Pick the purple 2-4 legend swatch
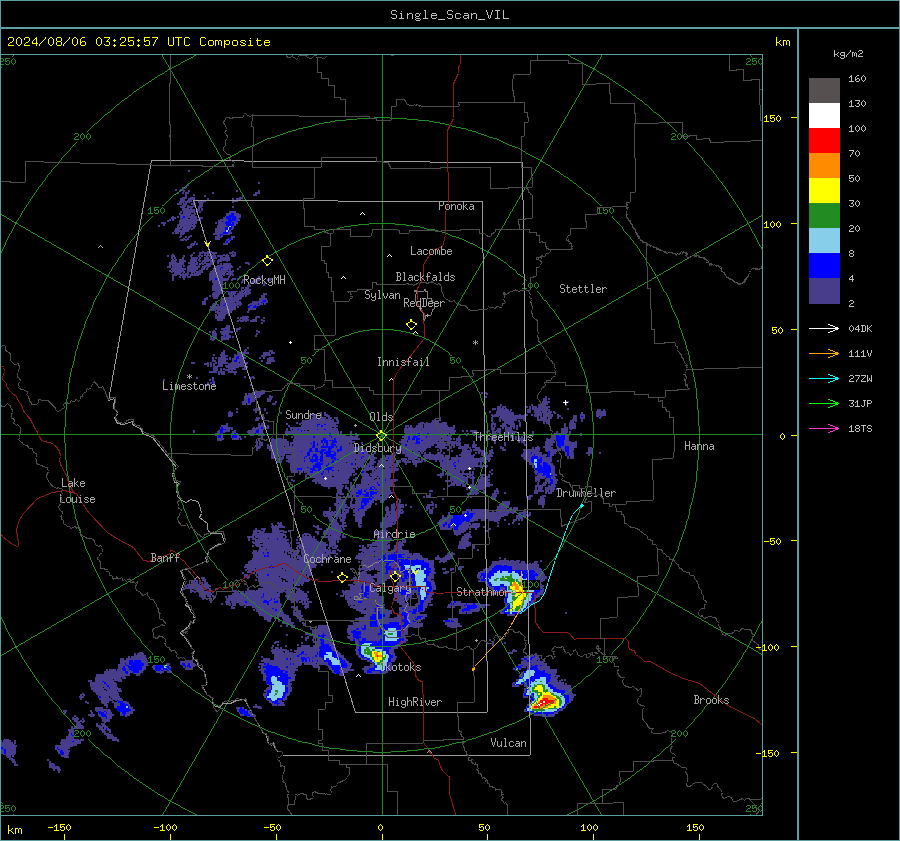The height and width of the screenshot is (841, 900). tap(824, 290)
